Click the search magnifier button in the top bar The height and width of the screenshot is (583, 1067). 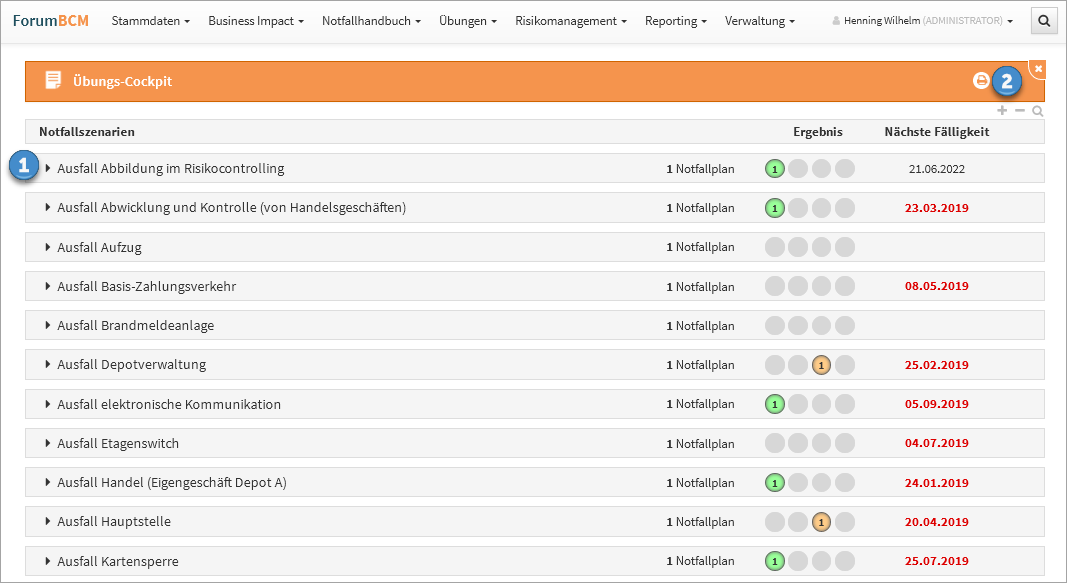click(x=1045, y=21)
